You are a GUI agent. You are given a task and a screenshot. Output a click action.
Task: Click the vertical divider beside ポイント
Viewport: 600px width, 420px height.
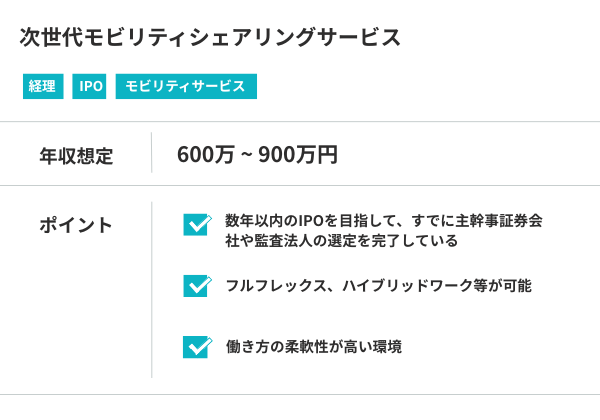click(151, 290)
